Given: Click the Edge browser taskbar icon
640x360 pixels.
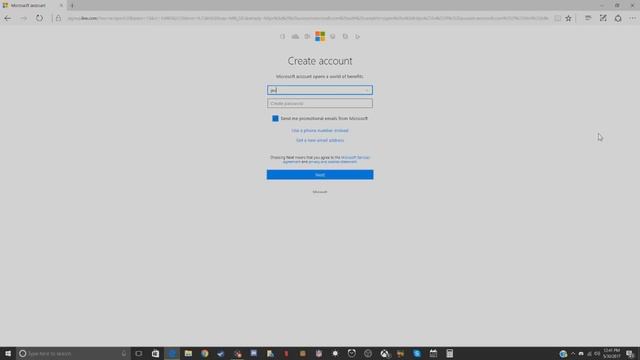Looking at the screenshot, I should pos(172,353).
